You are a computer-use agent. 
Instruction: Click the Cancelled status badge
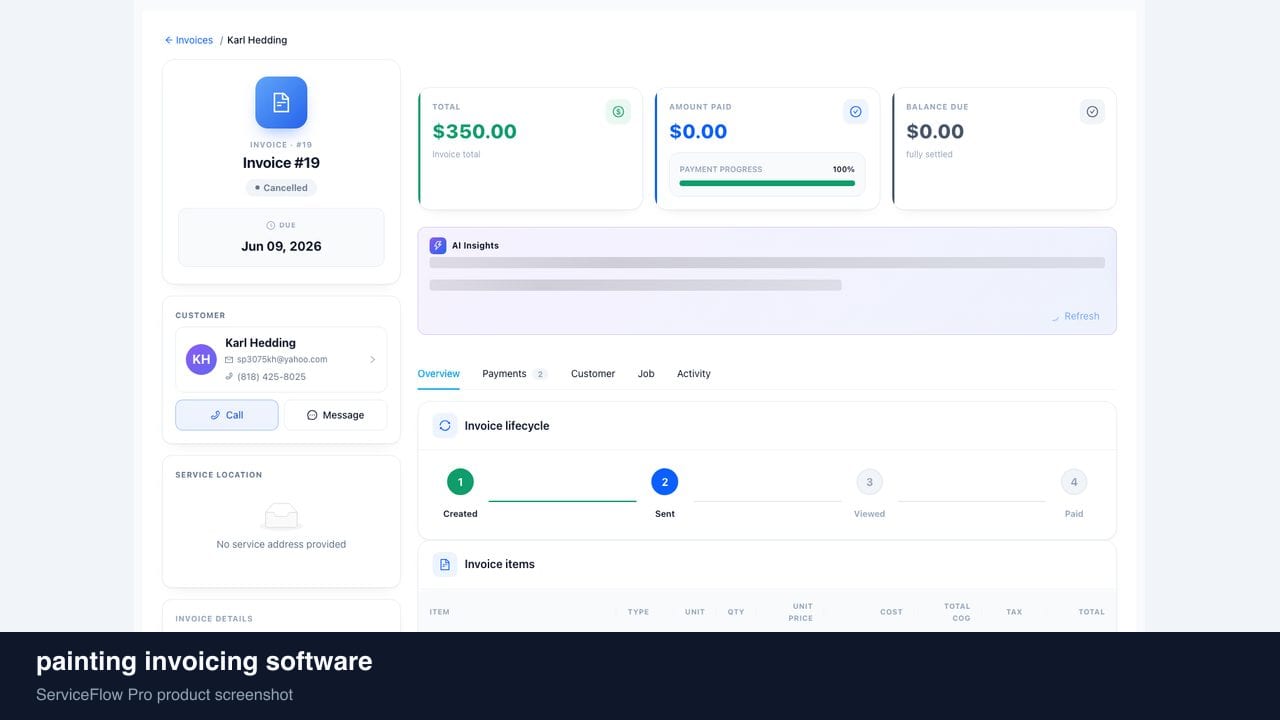tap(281, 188)
